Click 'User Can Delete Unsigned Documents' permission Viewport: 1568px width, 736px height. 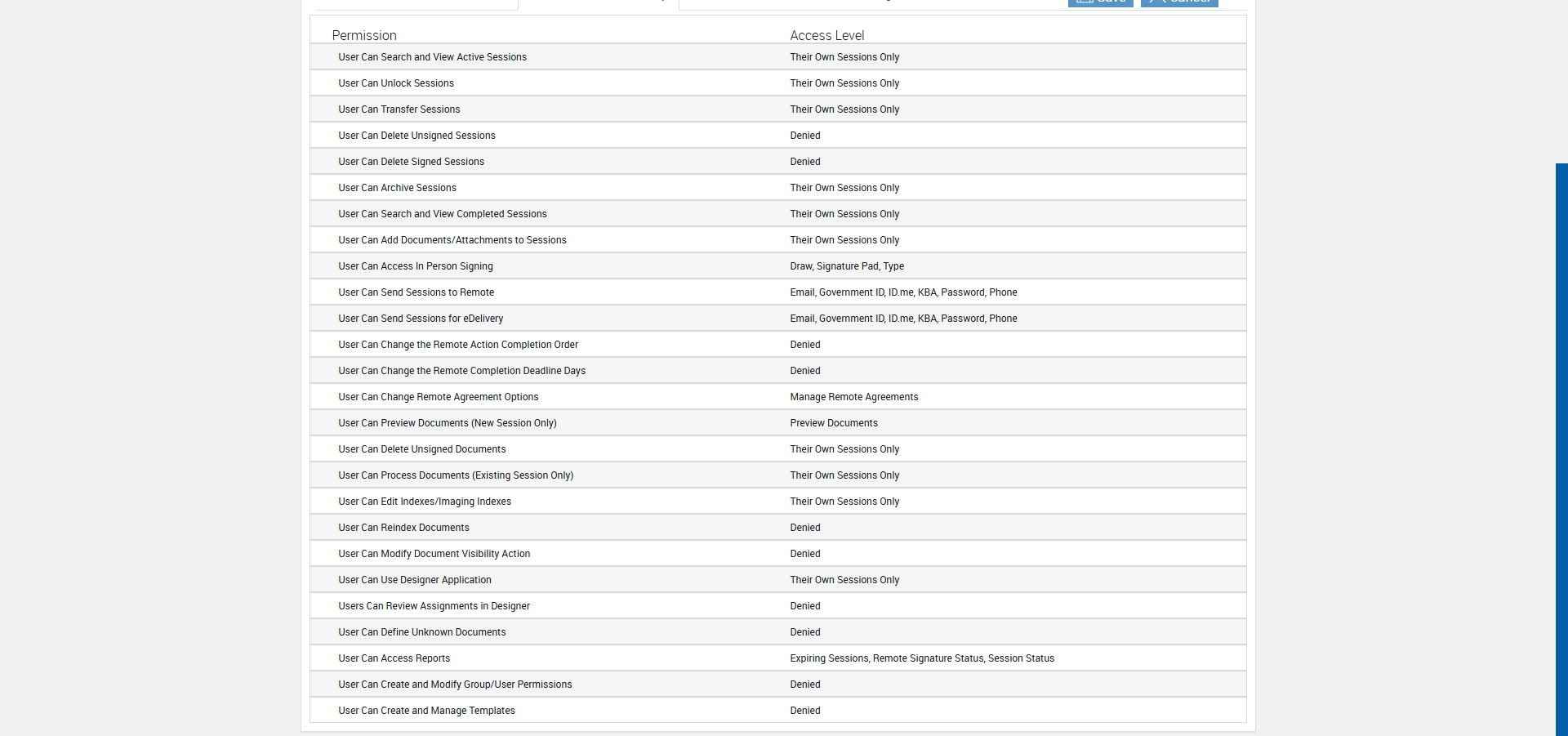click(x=422, y=449)
